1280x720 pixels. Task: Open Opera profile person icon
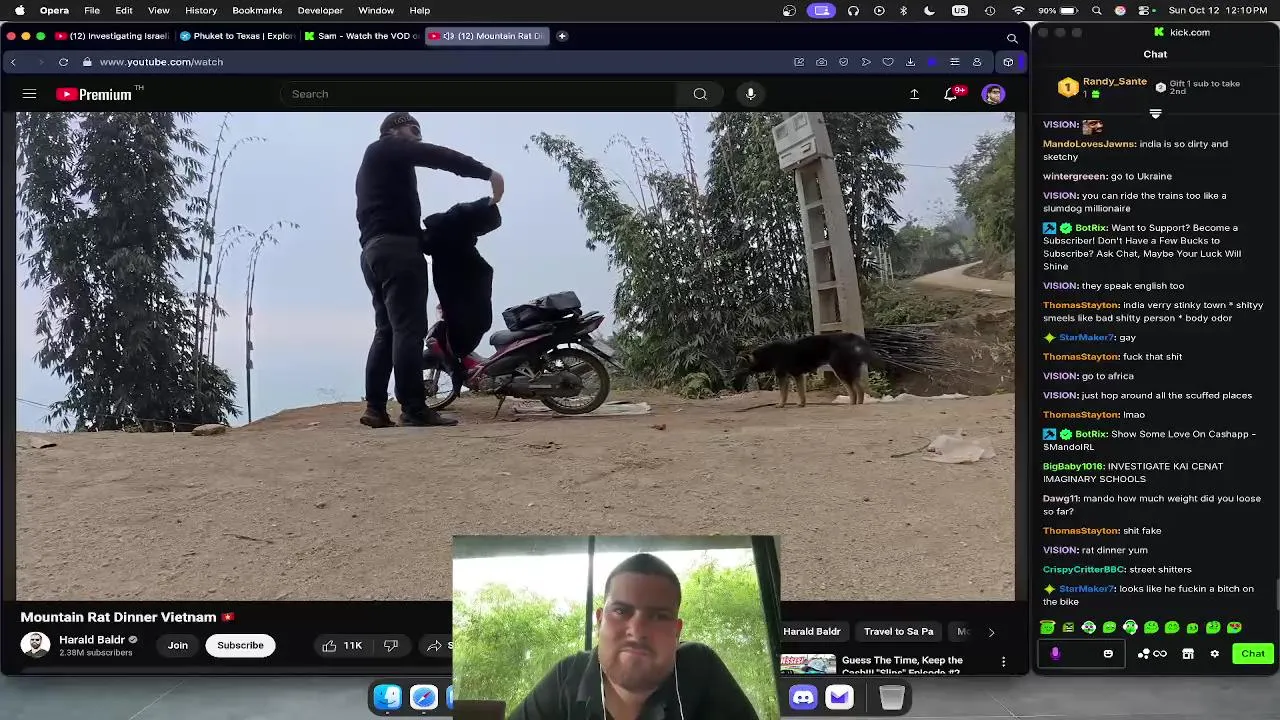click(977, 62)
